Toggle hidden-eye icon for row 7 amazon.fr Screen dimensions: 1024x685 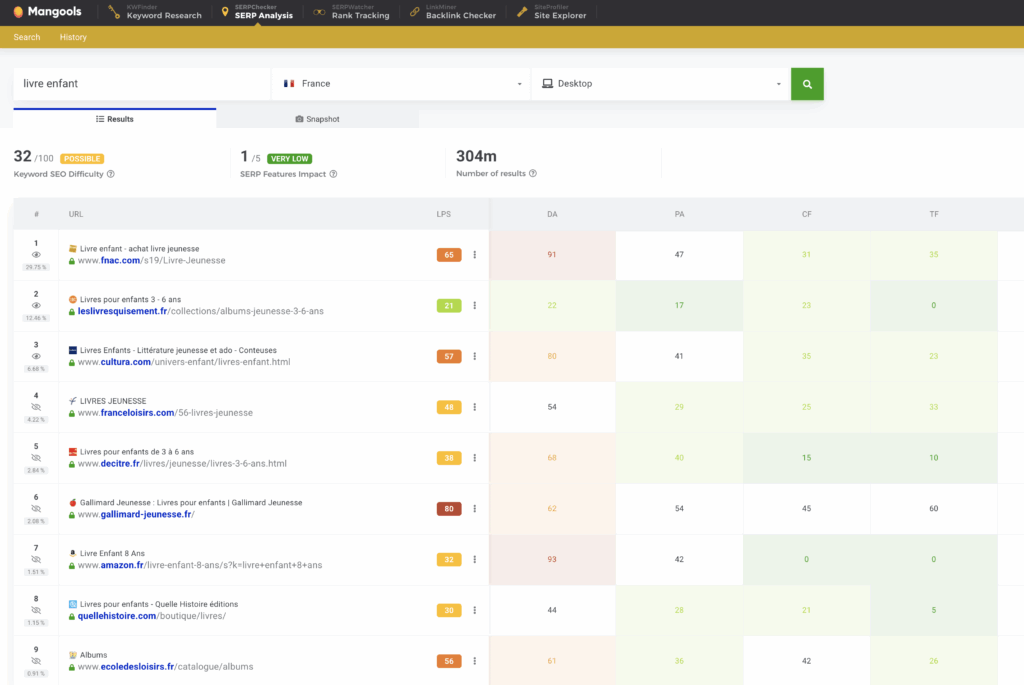[x=36, y=560]
